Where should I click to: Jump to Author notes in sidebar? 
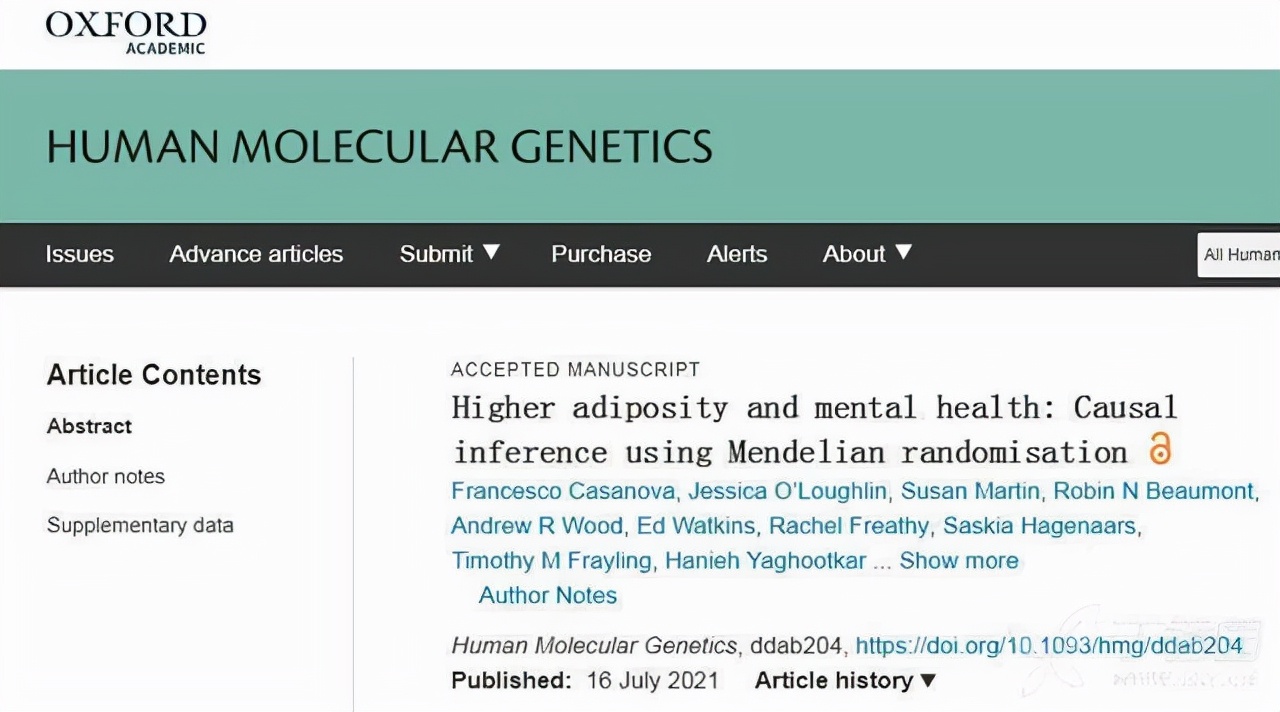click(x=106, y=476)
